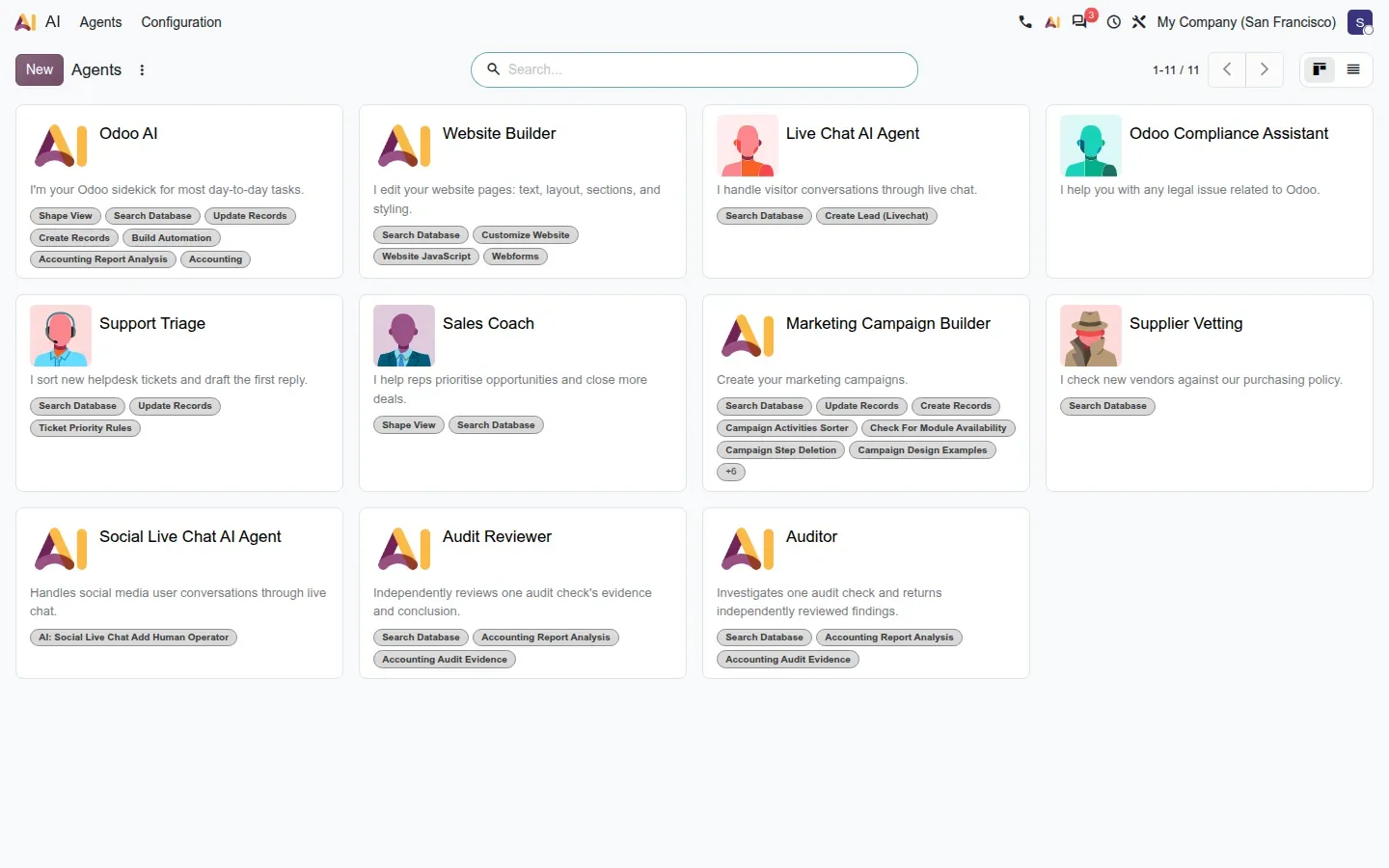The height and width of the screenshot is (868, 1389).
Task: Click Shape View tag on Sales Coach card
Action: [x=409, y=425]
